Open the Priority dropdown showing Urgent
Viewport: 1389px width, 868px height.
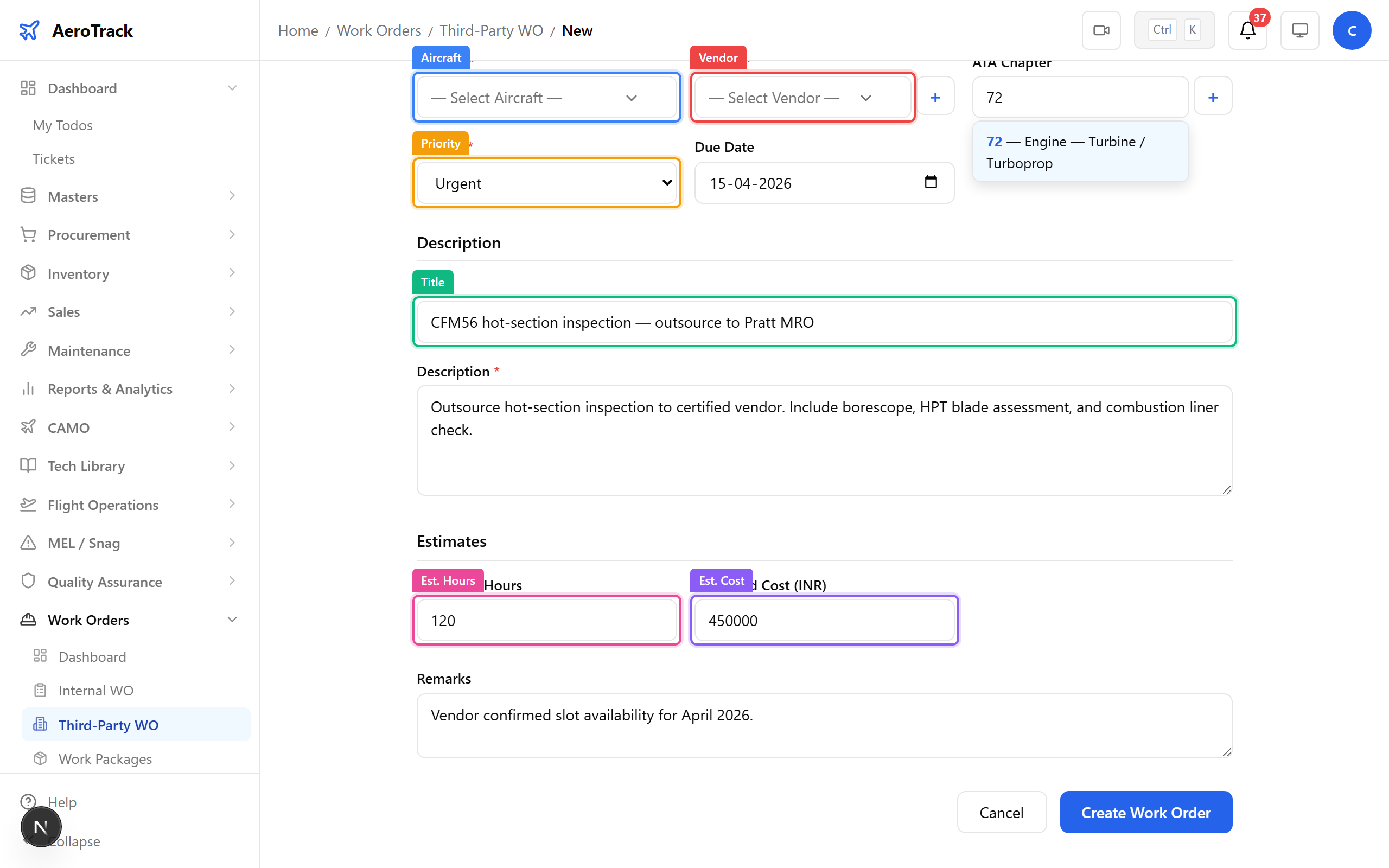pos(546,183)
